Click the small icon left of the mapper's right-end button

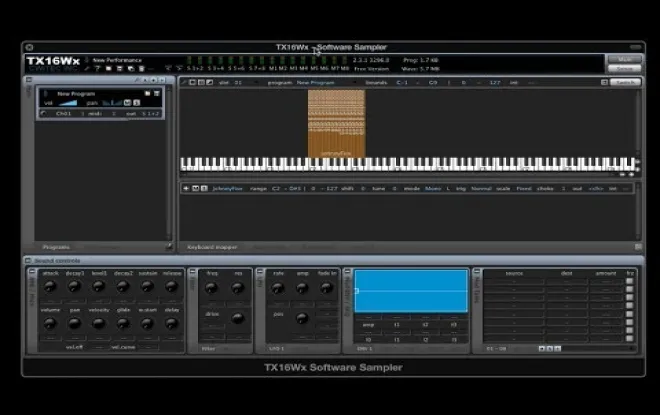(604, 82)
